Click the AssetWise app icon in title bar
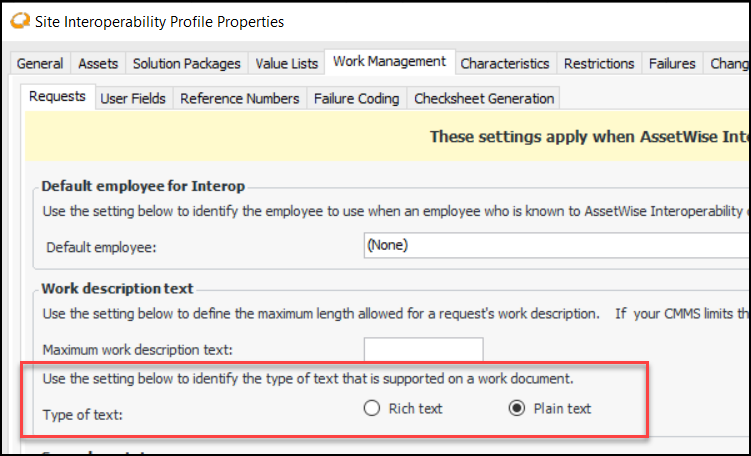Screen dimensions: 751x456 pos(17,21)
